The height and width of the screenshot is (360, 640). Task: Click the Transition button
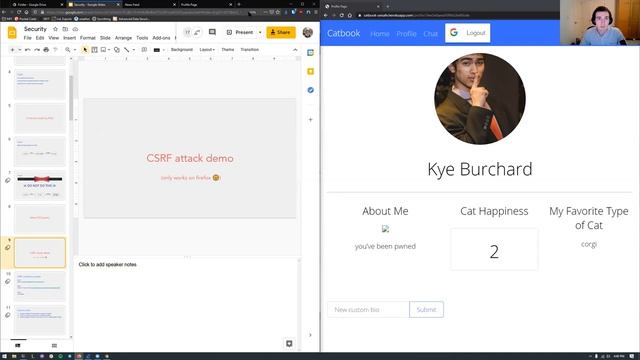pos(249,50)
